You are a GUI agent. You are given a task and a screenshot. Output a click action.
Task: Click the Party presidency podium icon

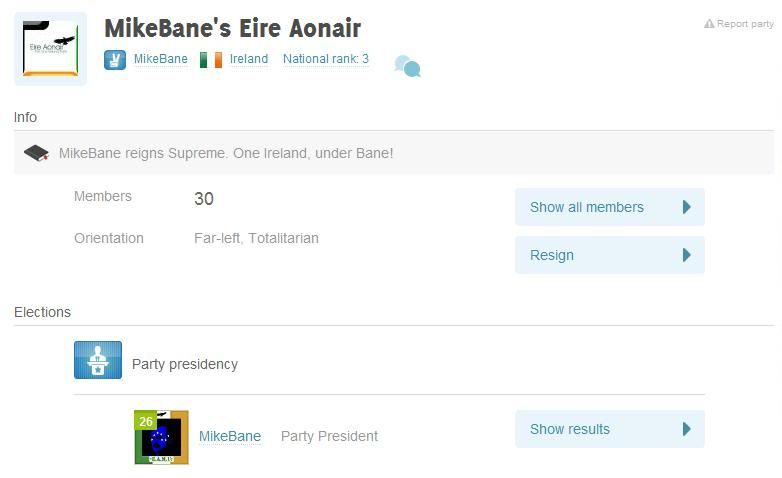tap(98, 360)
